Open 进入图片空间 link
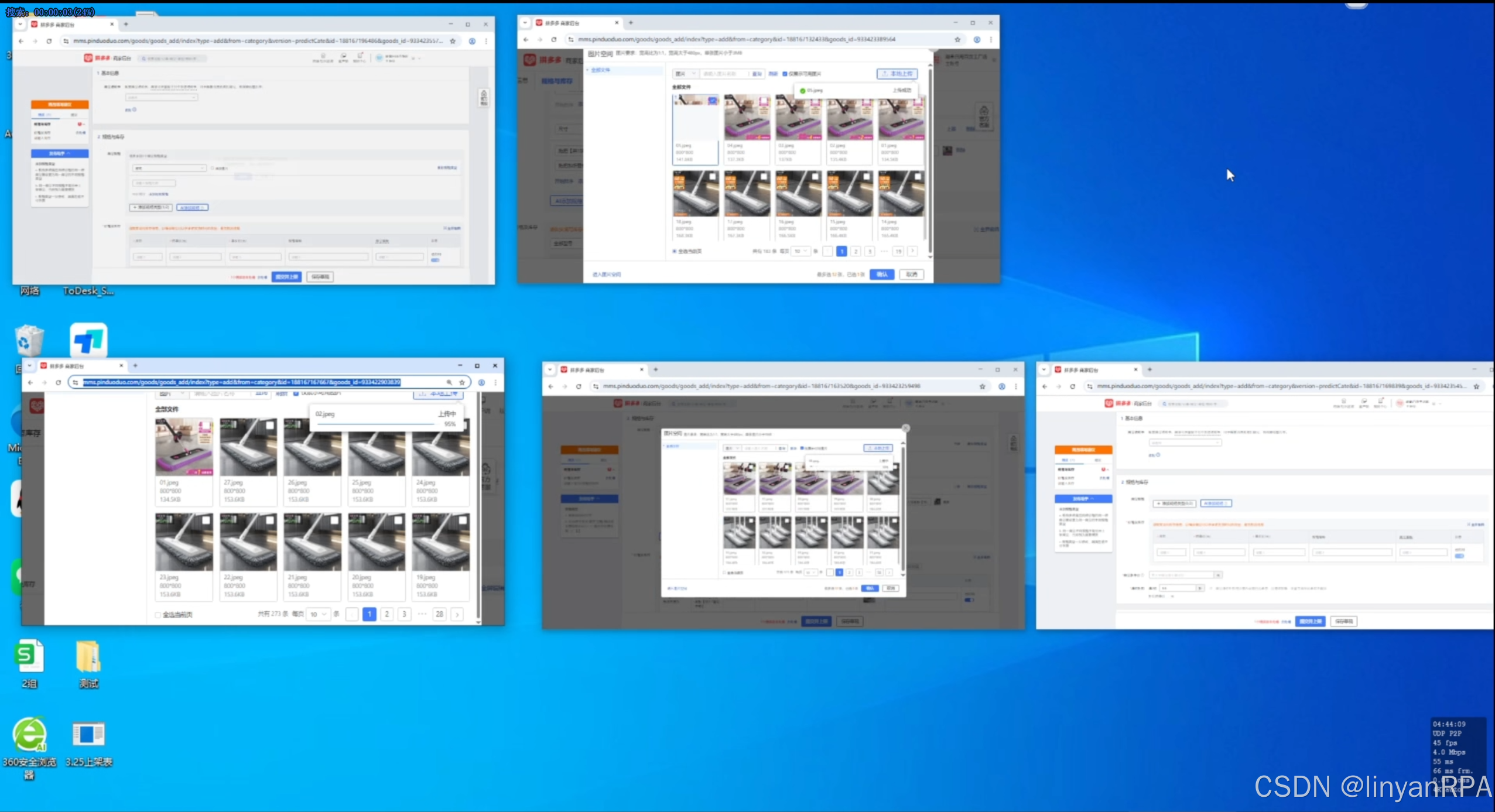This screenshot has height=812, width=1495. point(606,275)
